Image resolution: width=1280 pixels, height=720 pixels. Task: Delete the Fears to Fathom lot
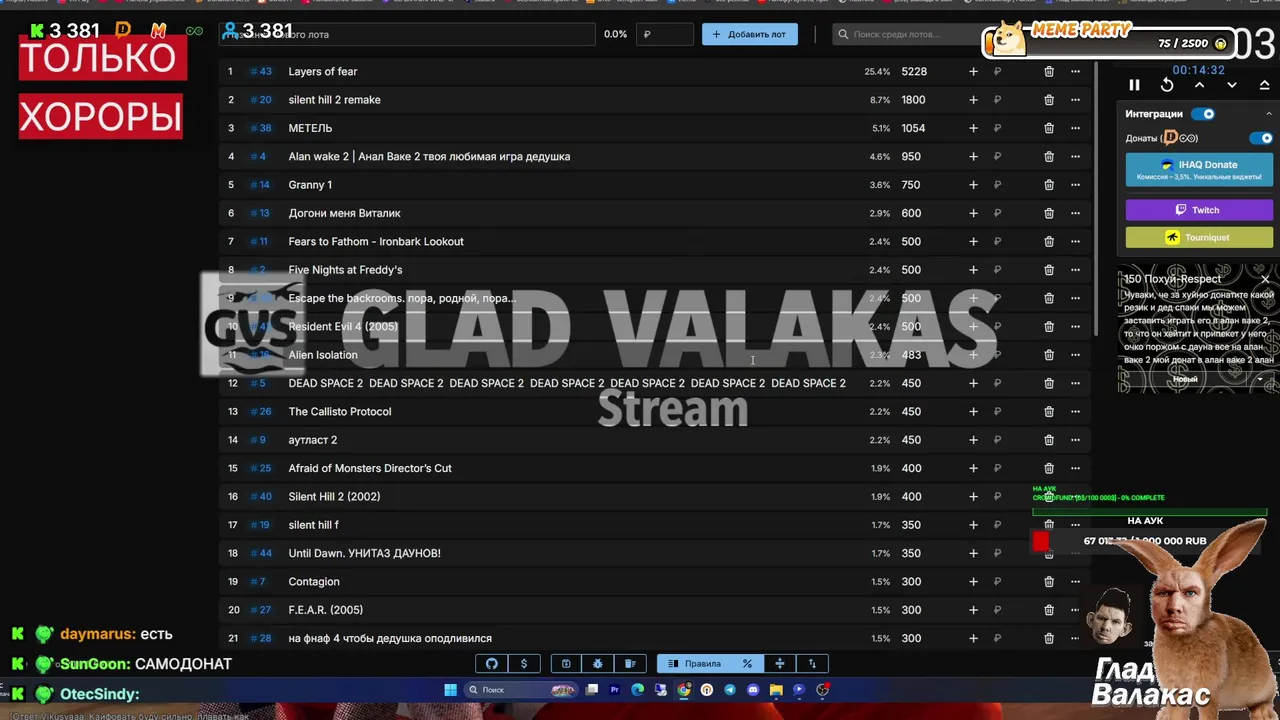click(x=1049, y=242)
